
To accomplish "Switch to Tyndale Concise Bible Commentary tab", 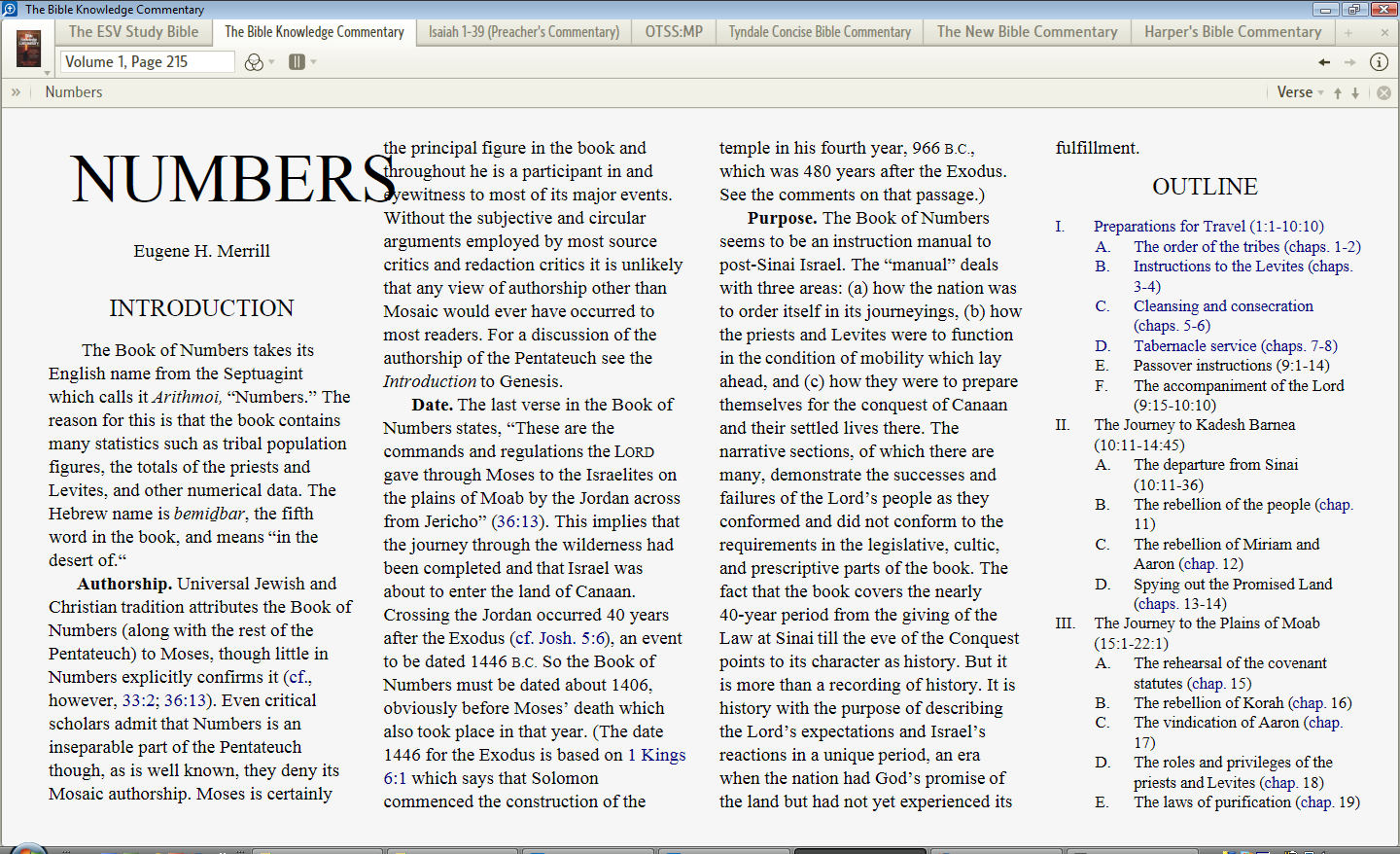I will click(820, 32).
